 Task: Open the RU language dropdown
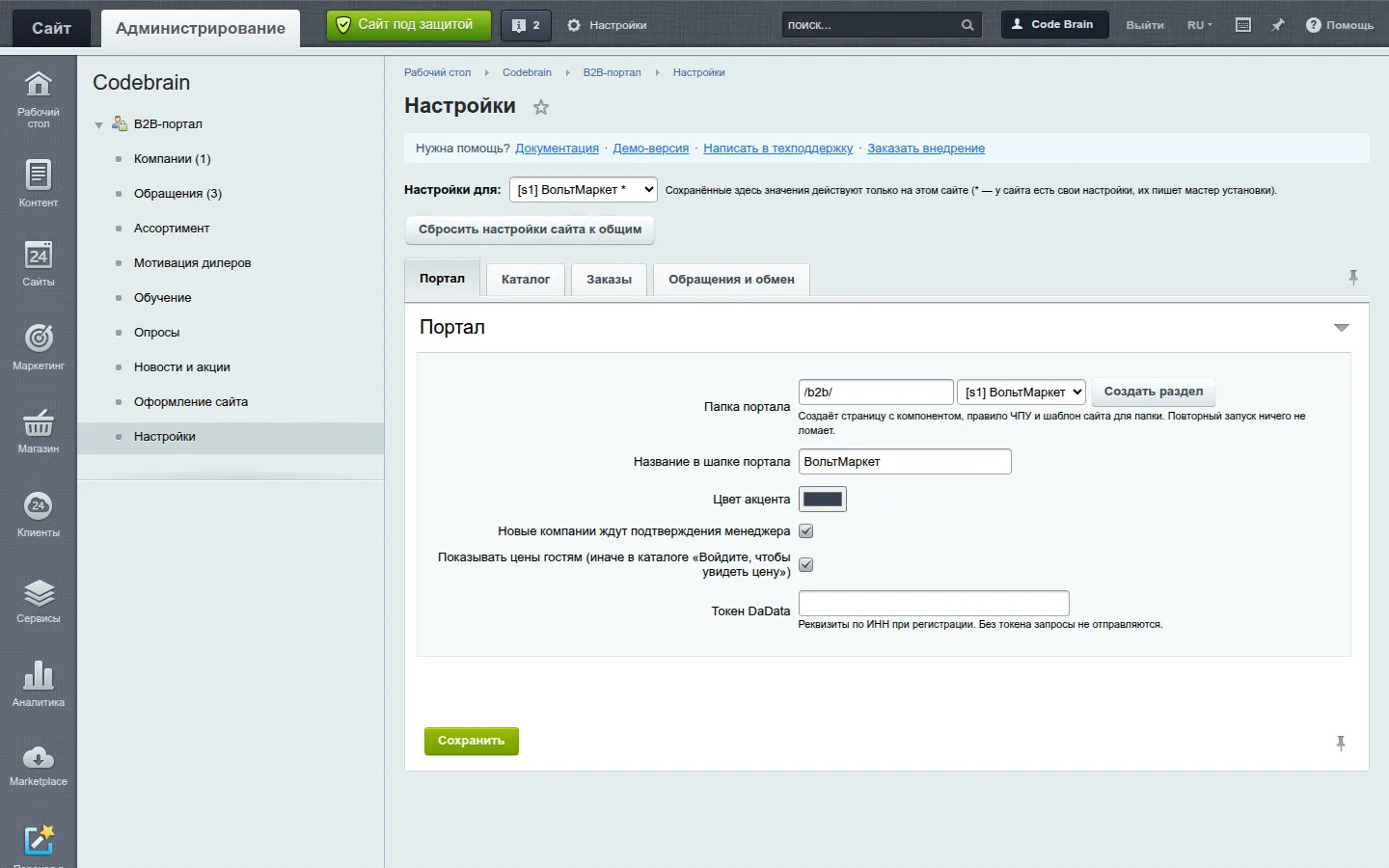pos(1200,25)
